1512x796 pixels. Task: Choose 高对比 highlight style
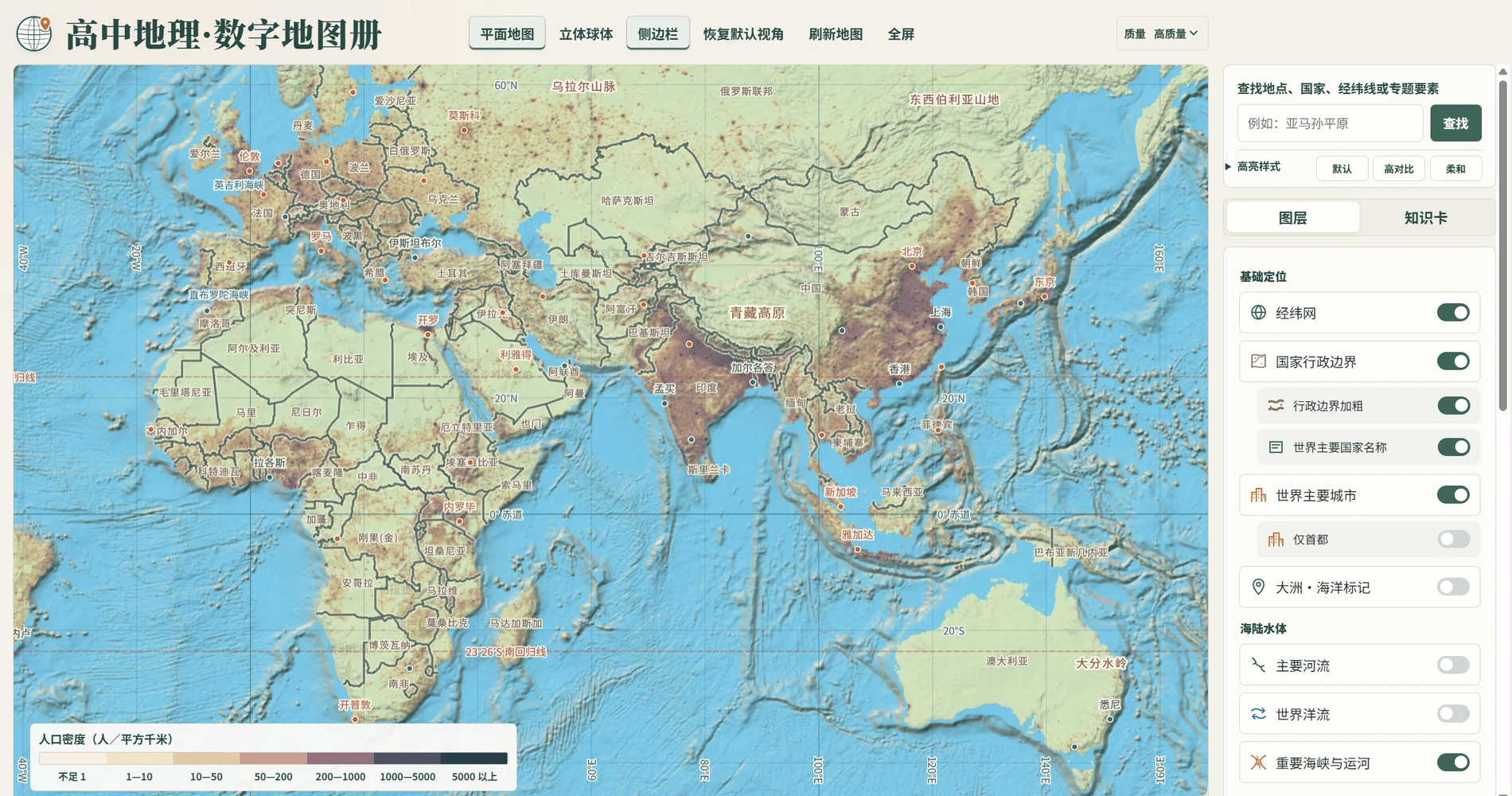click(x=1398, y=169)
